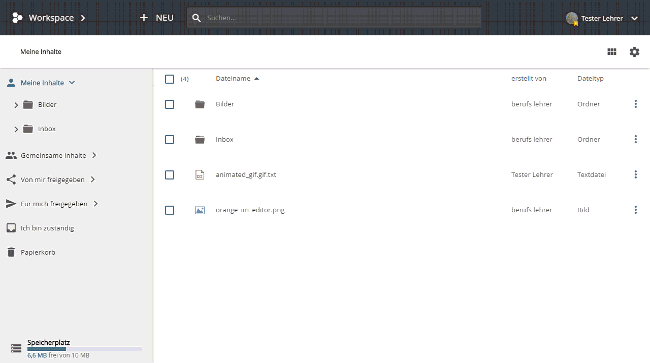650x363 pixels.
Task: Open the user menu dropdown arrow
Action: 634,18
